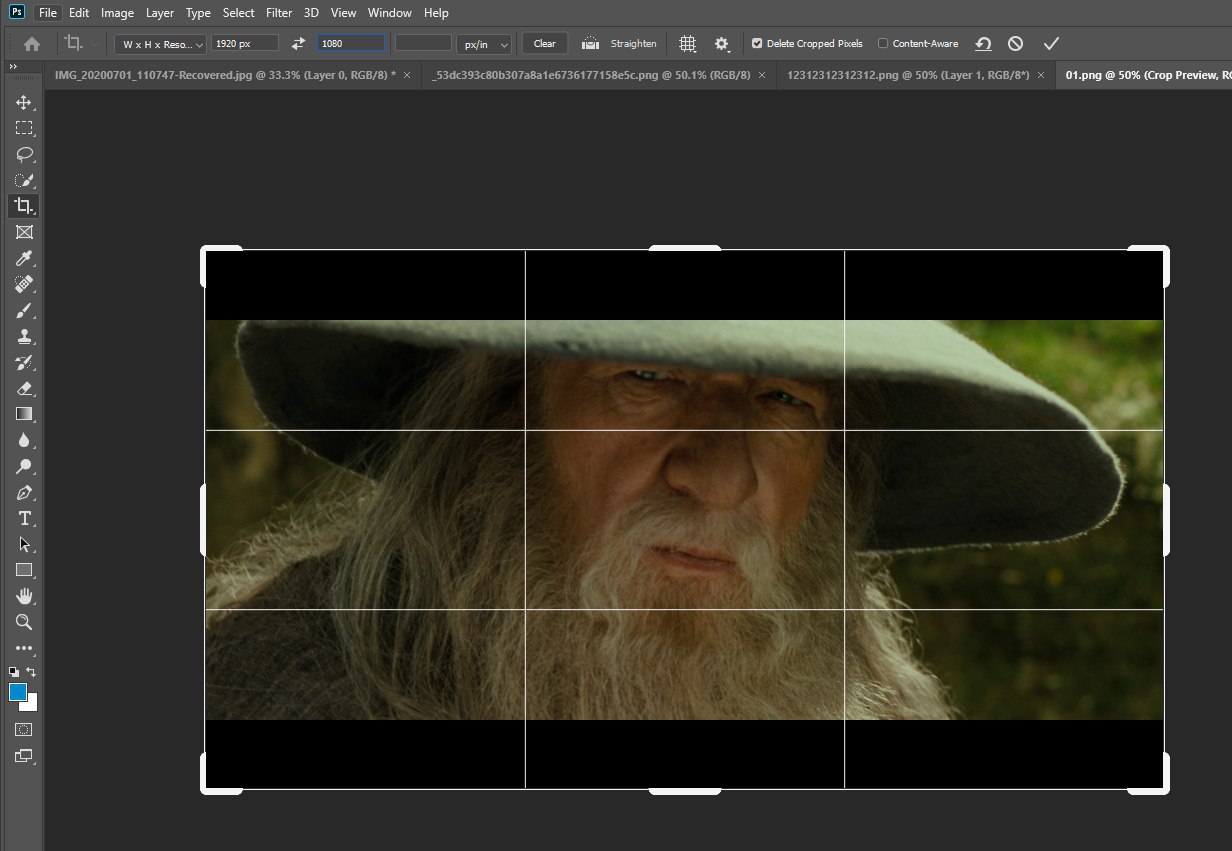The image size is (1232, 851).
Task: Click the empty resolution input field
Action: (424, 44)
